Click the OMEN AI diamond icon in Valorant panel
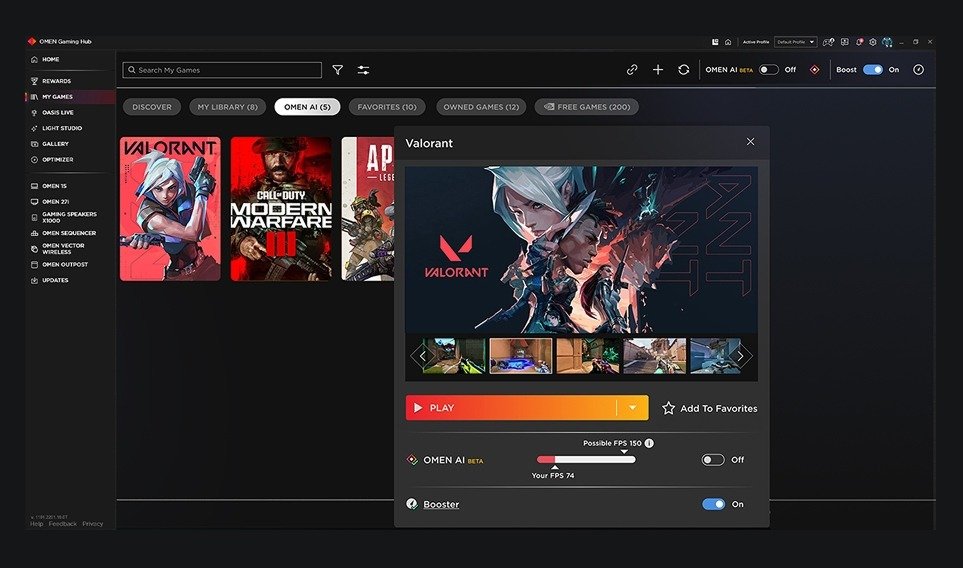This screenshot has width=963, height=568. coord(412,459)
